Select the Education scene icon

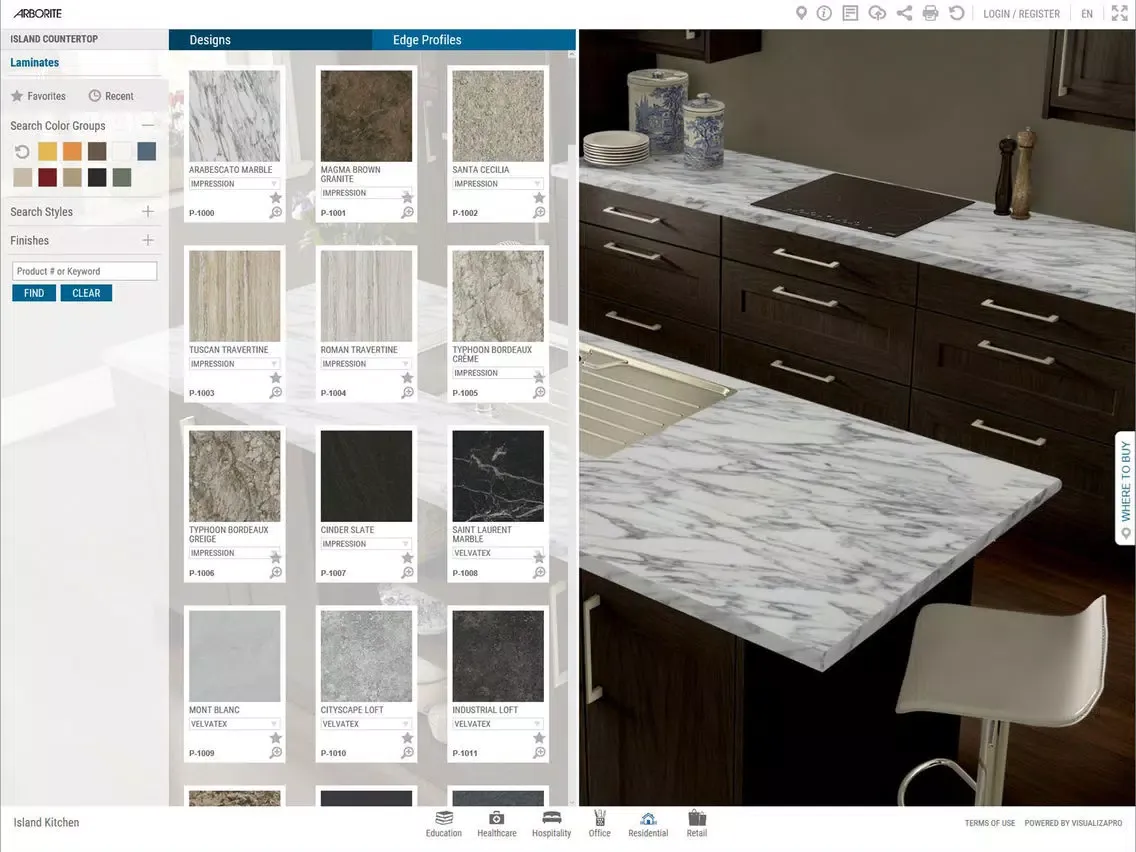pos(443,824)
